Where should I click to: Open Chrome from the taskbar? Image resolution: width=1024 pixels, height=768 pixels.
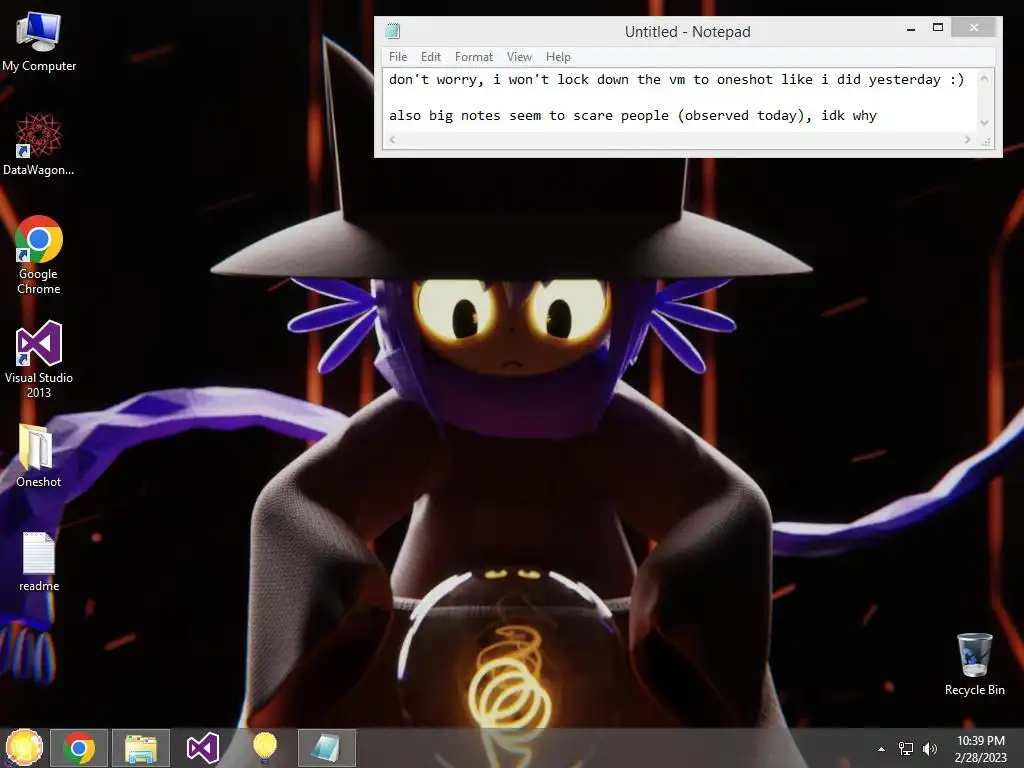[x=79, y=748]
